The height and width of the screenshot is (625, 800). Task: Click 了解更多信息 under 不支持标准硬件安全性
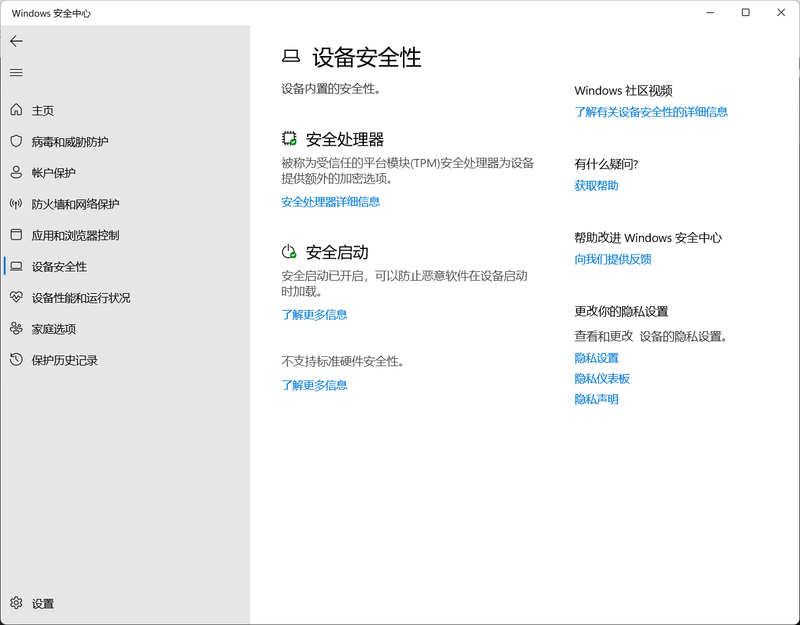(314, 385)
